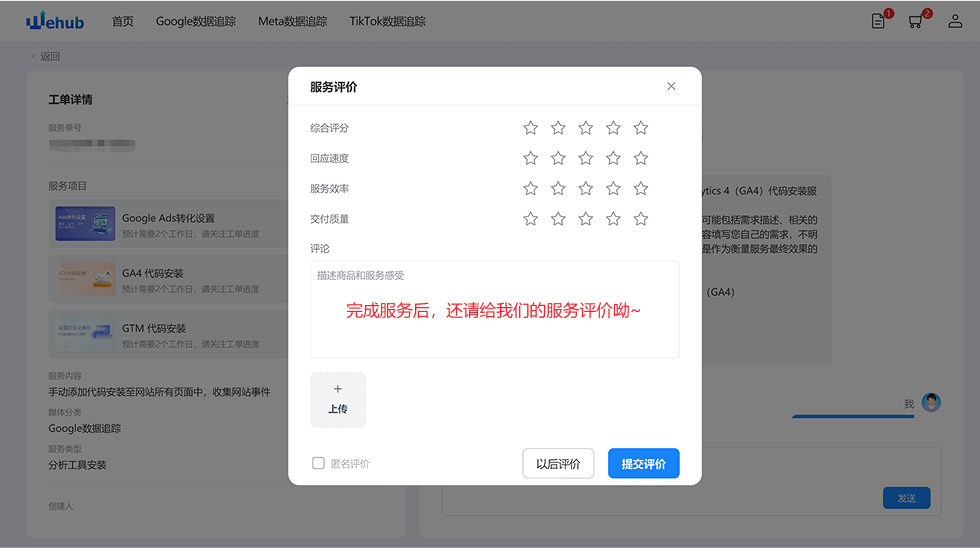Go to the Meta数据追踪 menu
Image resolution: width=980 pixels, height=548 pixels.
292,21
